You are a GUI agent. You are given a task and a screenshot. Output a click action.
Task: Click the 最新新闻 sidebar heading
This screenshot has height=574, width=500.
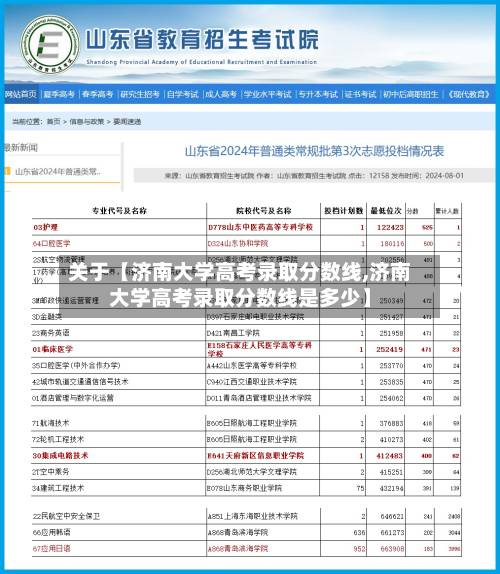[21, 148]
